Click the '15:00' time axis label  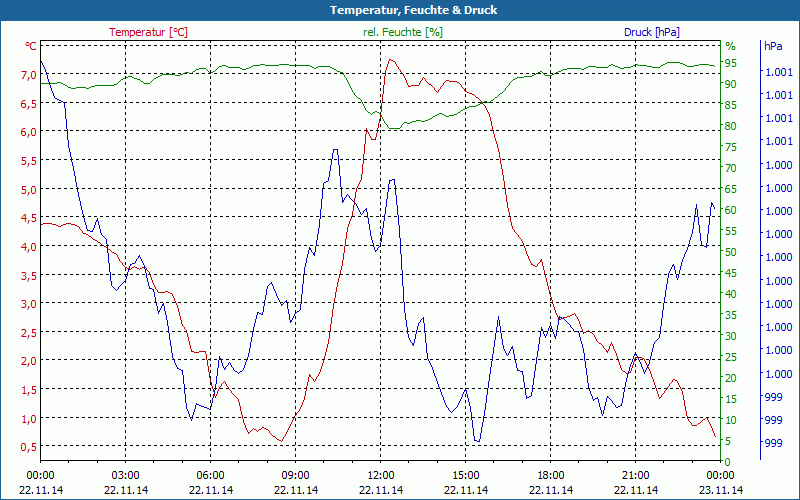(465, 476)
